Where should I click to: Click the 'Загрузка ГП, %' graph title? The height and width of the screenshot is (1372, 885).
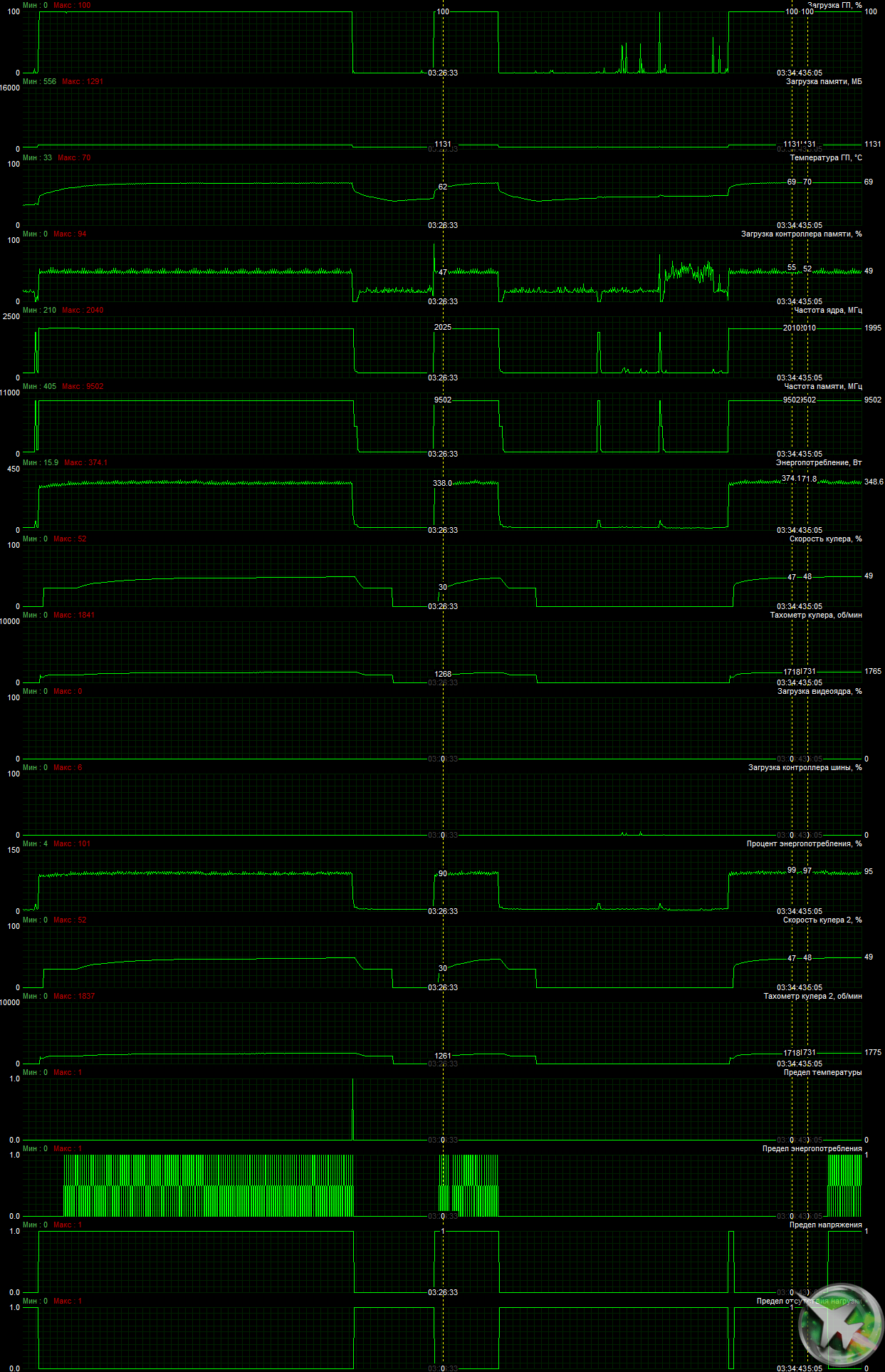point(834,5)
